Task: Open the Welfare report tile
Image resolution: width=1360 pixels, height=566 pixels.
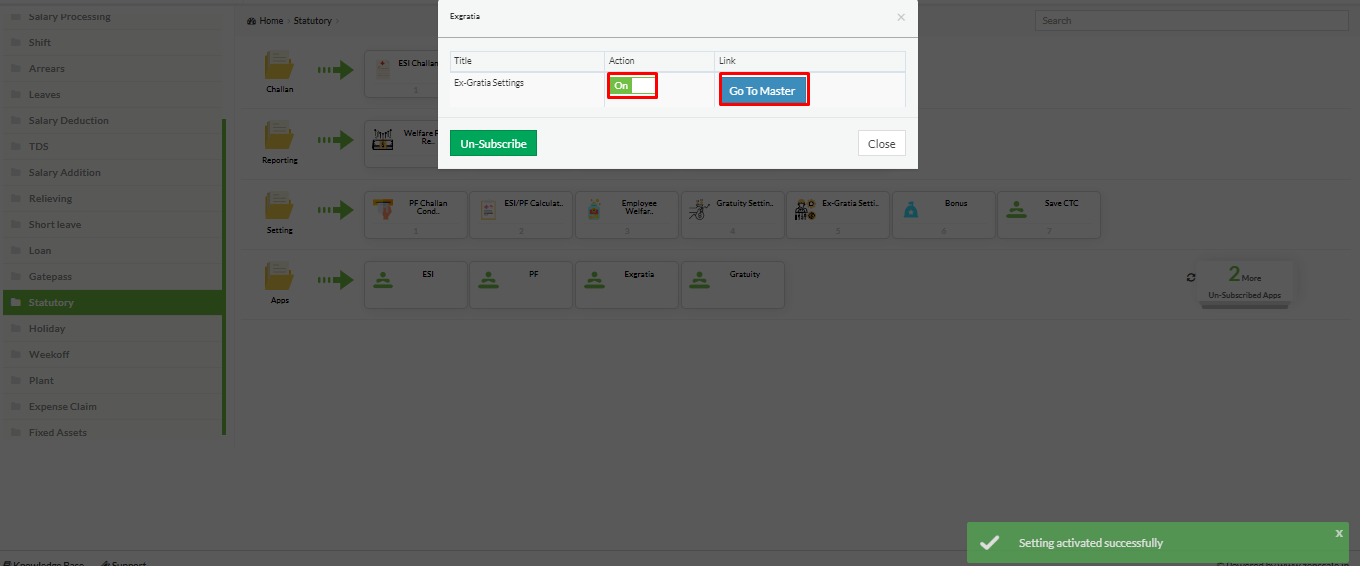Action: click(401, 144)
